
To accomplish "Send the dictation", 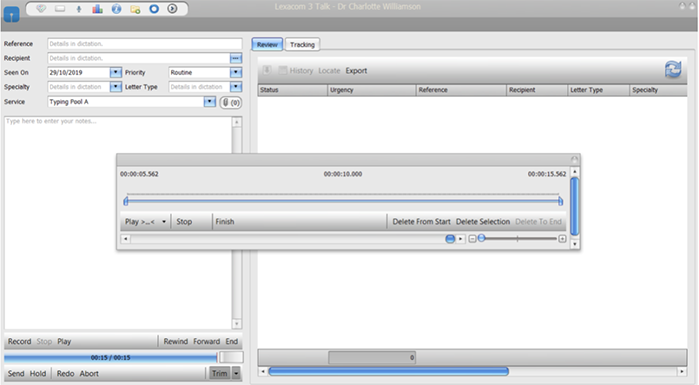I will pos(16,373).
